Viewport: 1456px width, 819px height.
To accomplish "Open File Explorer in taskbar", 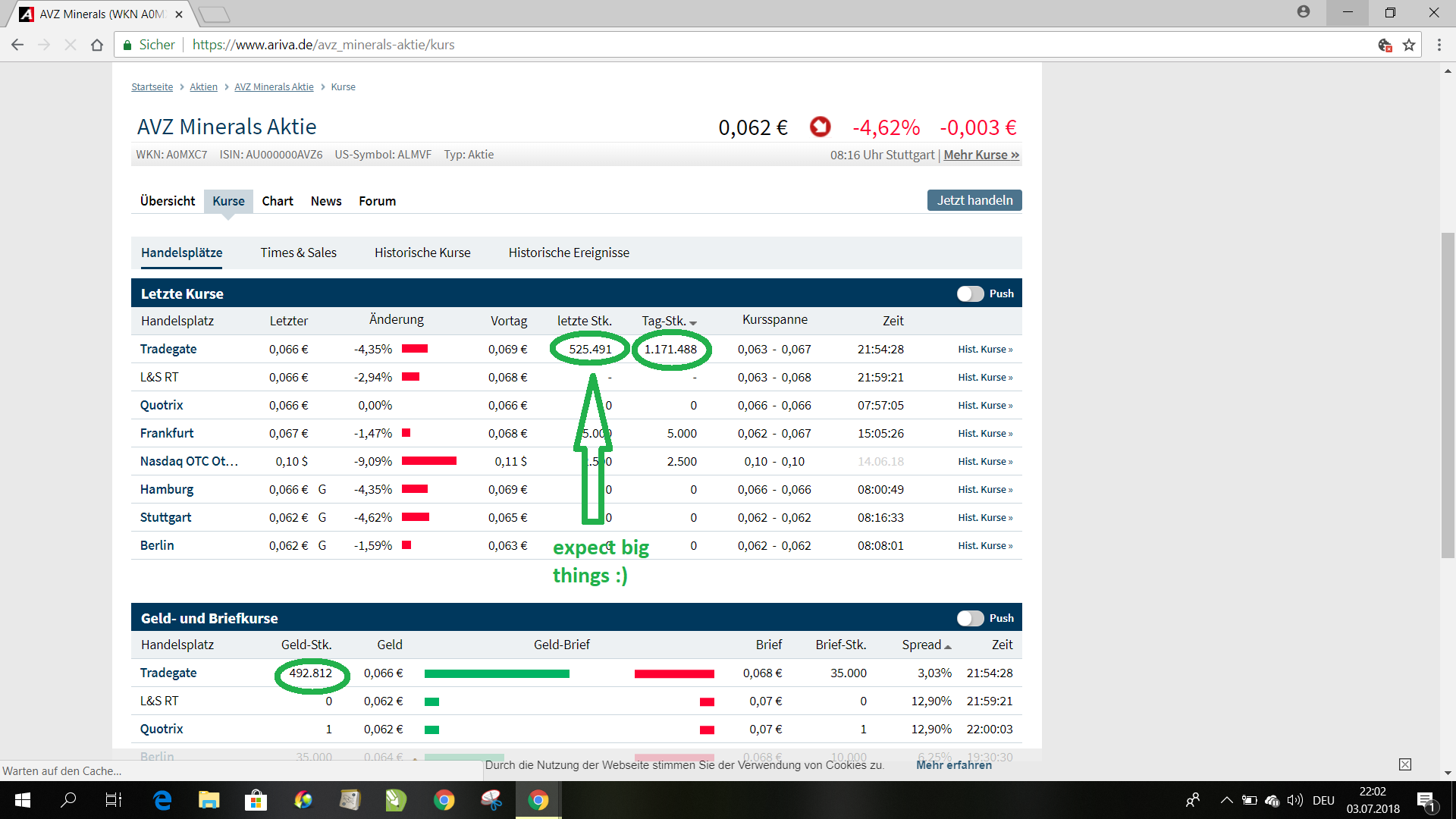I will point(209,800).
